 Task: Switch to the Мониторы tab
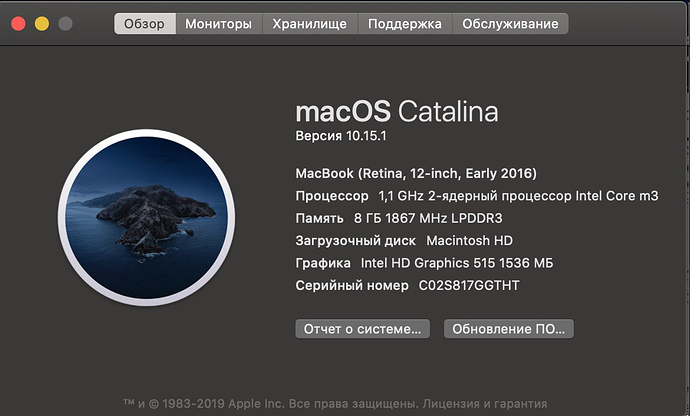219,23
